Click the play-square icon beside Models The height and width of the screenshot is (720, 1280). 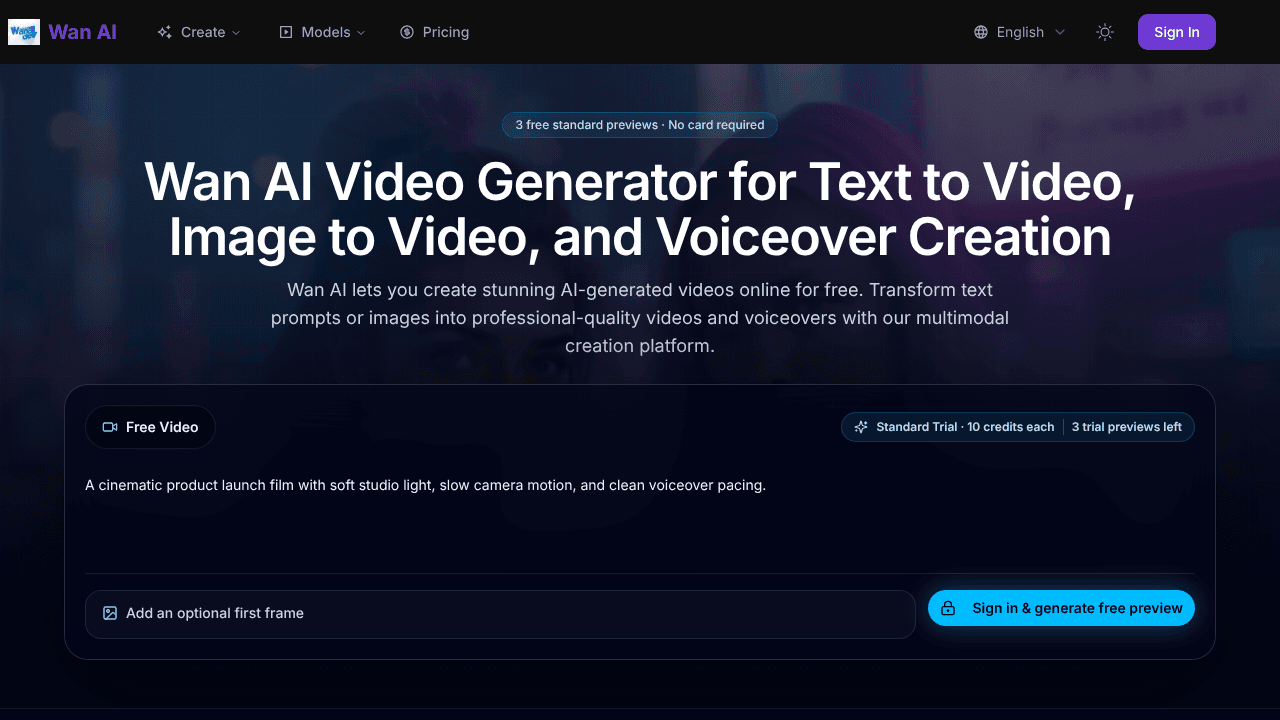point(286,32)
